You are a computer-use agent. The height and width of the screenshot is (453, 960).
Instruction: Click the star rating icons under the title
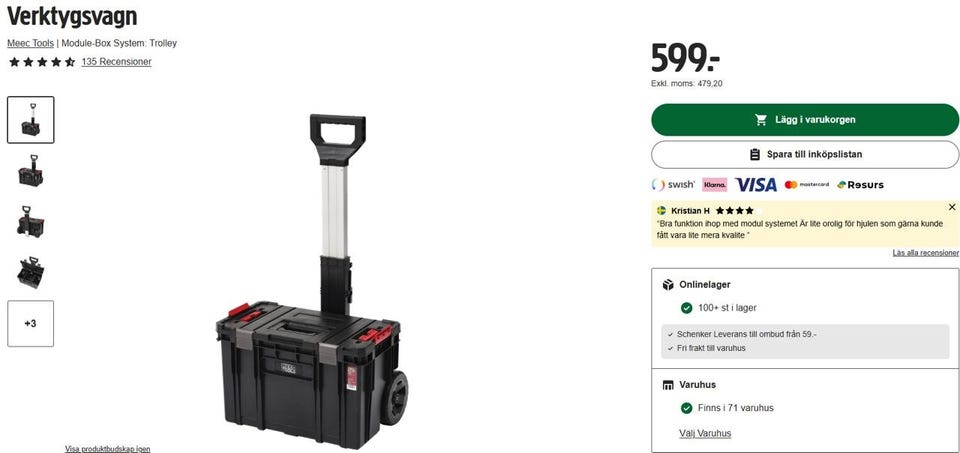(x=42, y=62)
